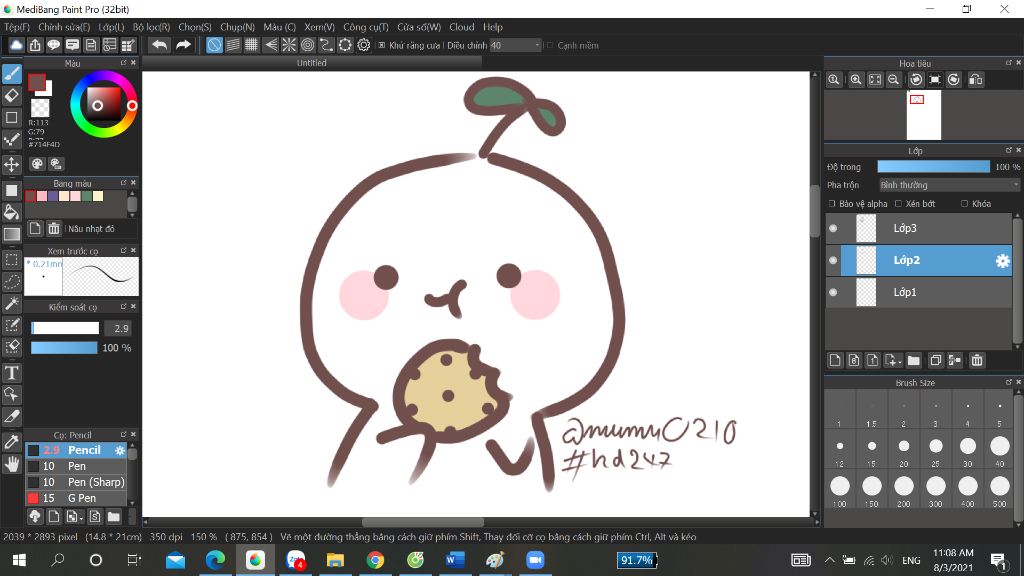Delete the selected layer

977,360
